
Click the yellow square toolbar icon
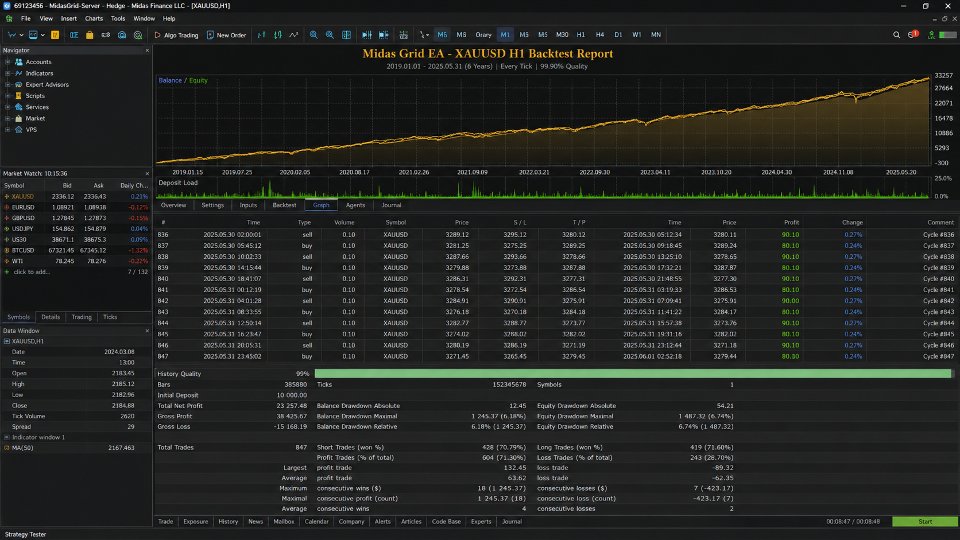click(55, 35)
